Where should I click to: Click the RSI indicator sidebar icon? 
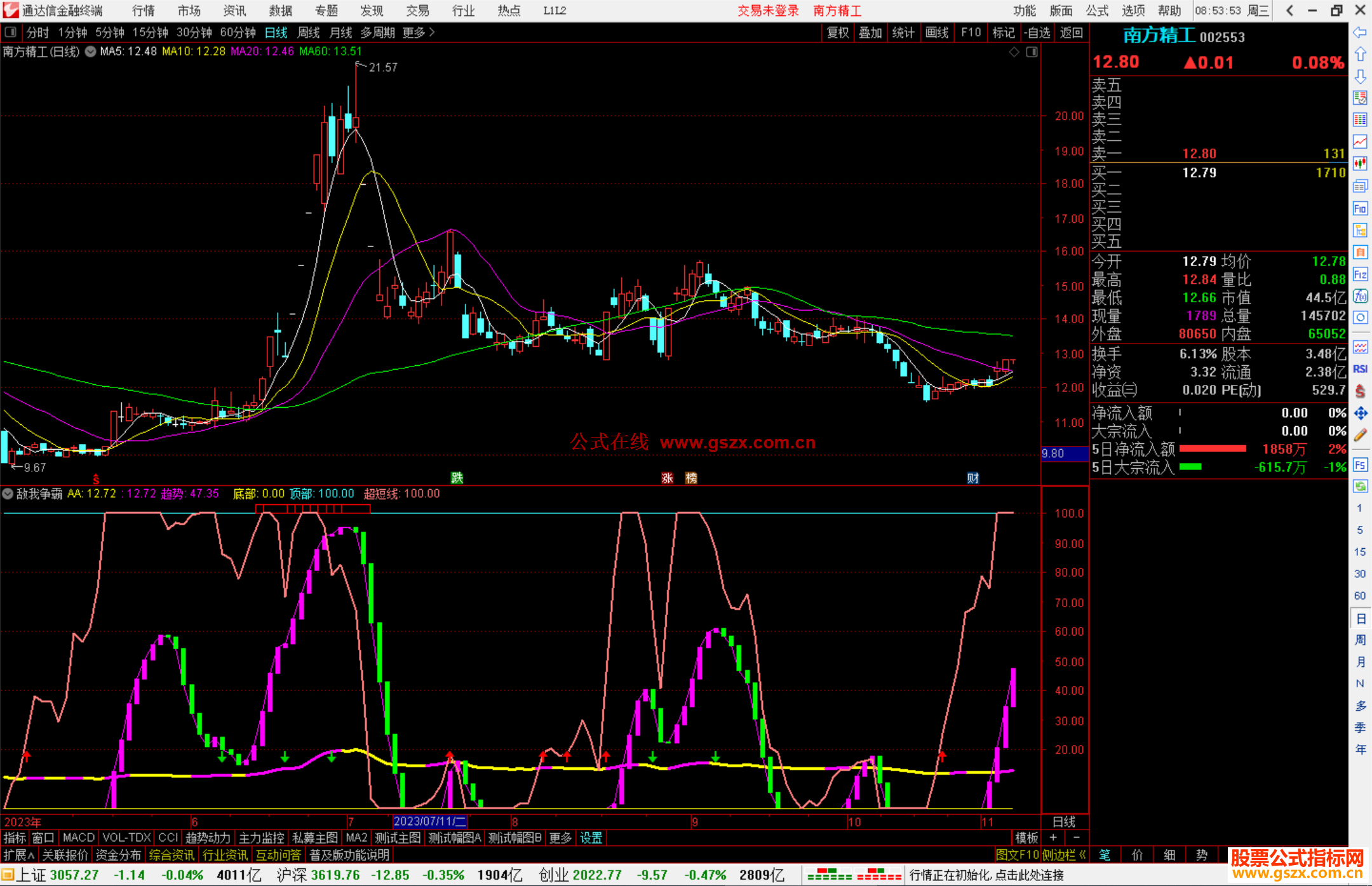1360,369
